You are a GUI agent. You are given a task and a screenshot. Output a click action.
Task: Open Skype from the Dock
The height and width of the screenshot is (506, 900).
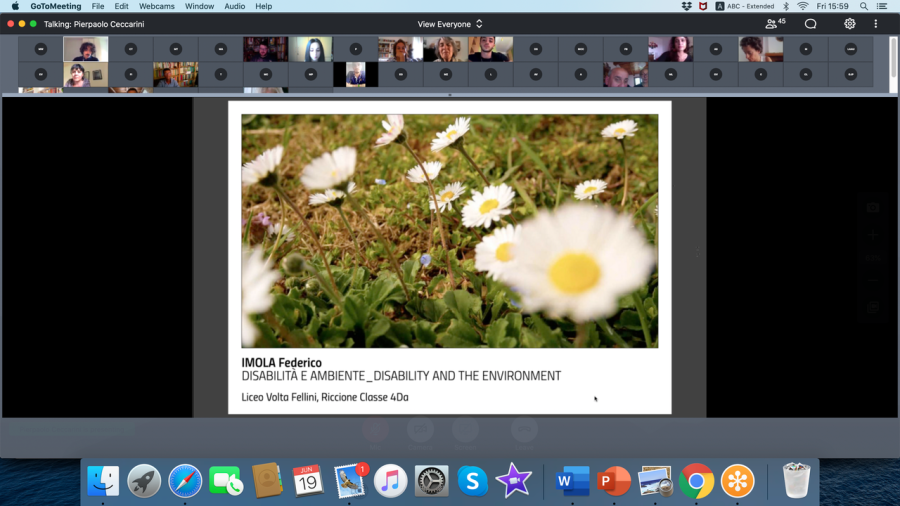coord(472,481)
